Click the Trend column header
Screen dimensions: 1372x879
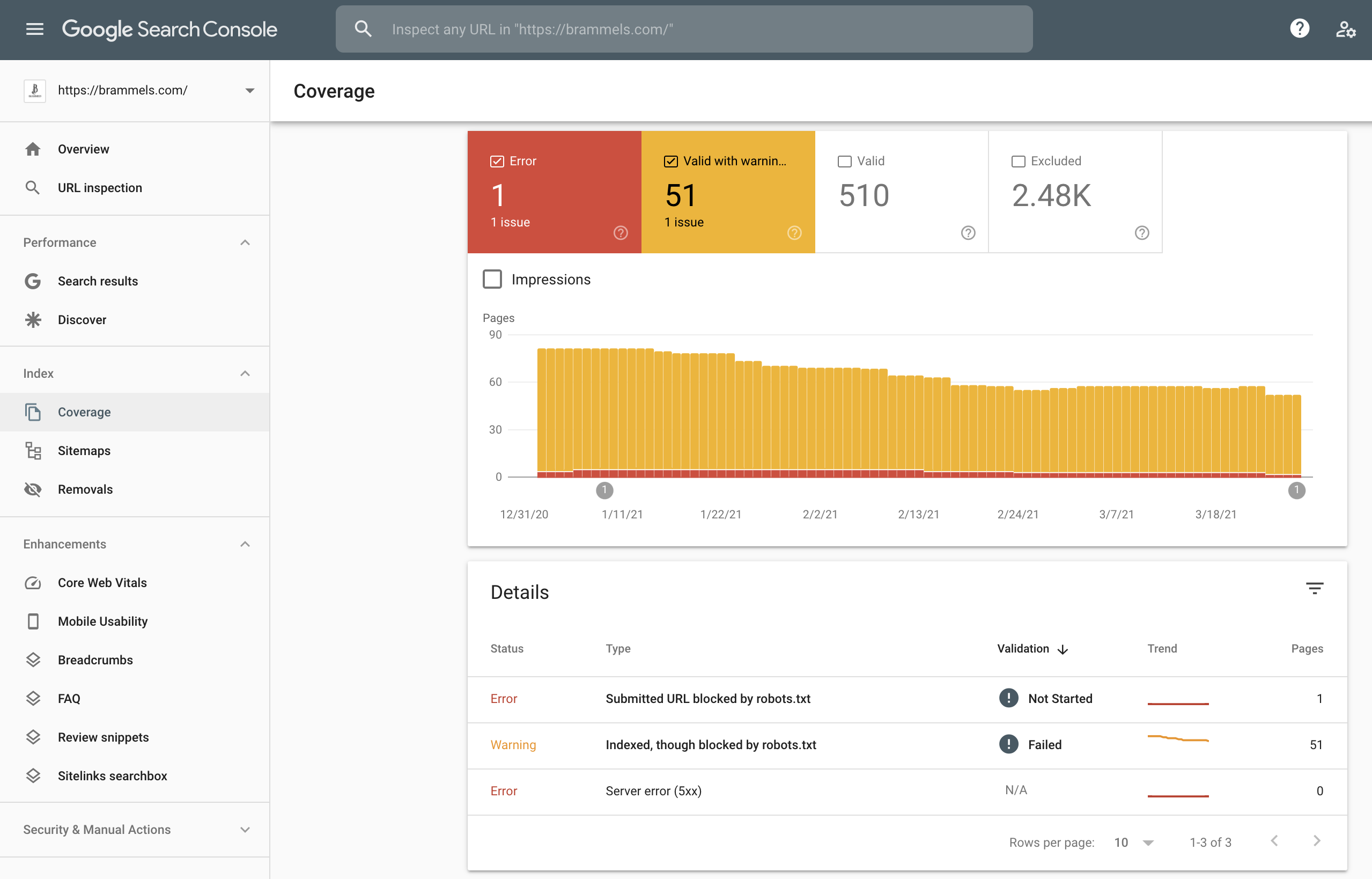(x=1162, y=649)
